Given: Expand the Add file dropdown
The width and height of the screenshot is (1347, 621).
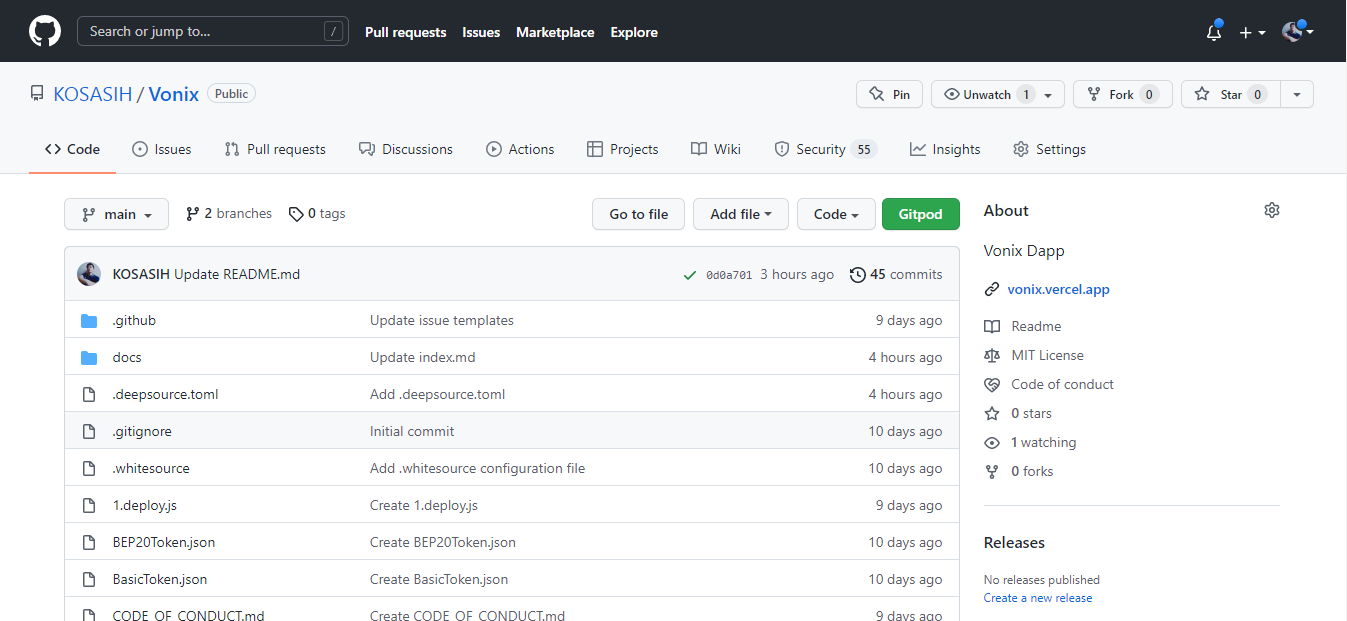Looking at the screenshot, I should click(x=741, y=214).
